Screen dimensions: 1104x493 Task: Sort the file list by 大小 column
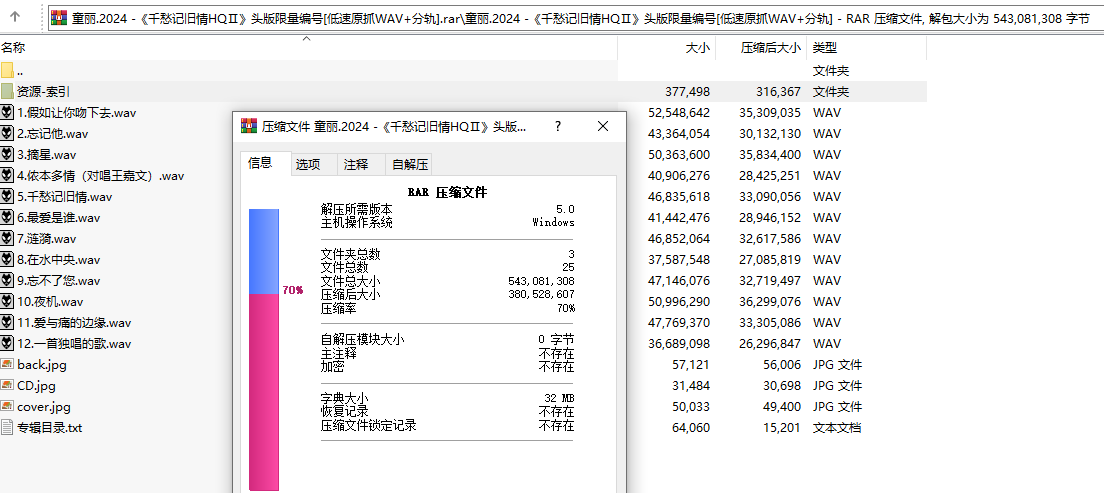(697, 48)
